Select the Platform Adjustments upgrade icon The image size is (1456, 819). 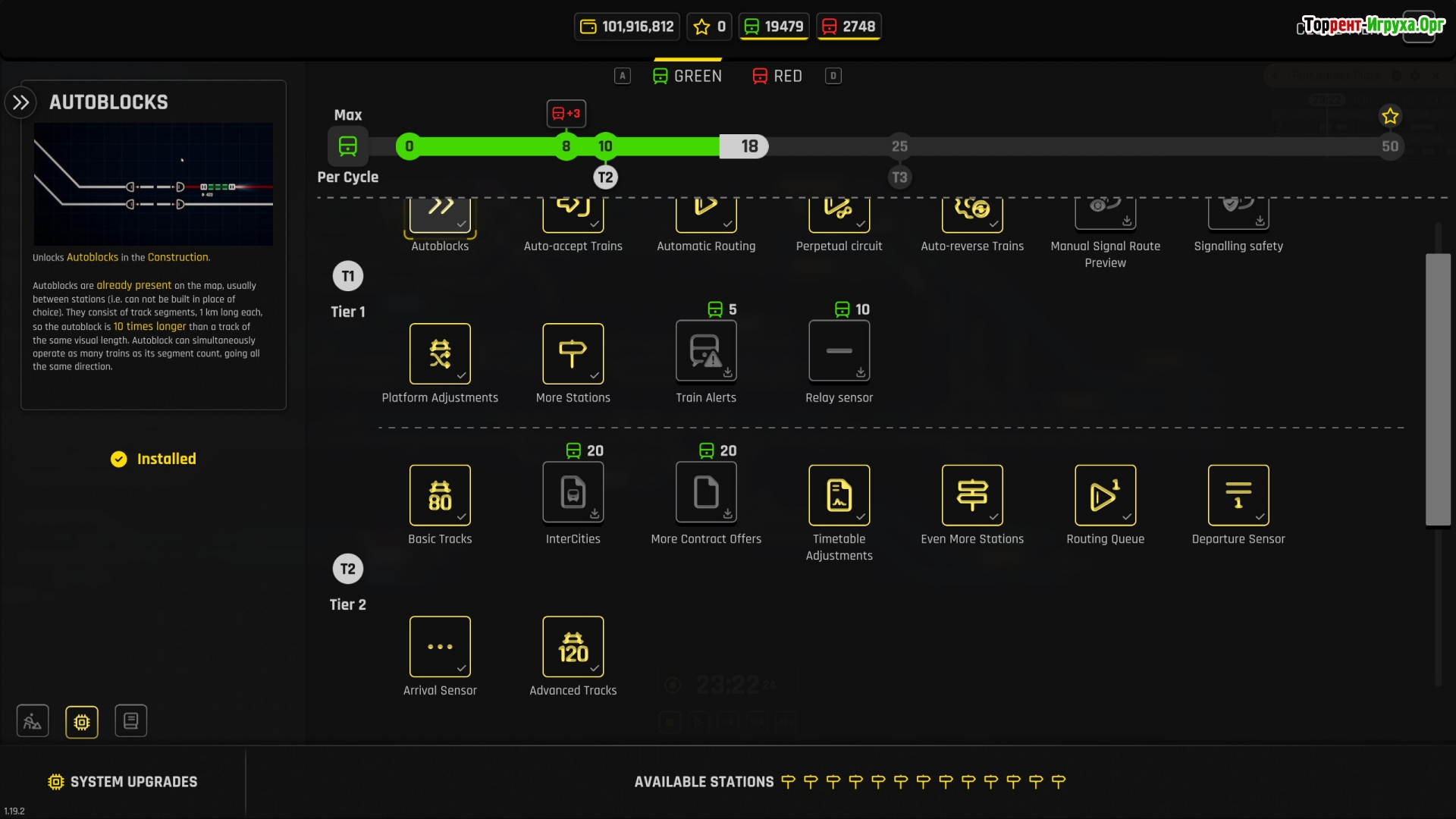tap(440, 353)
